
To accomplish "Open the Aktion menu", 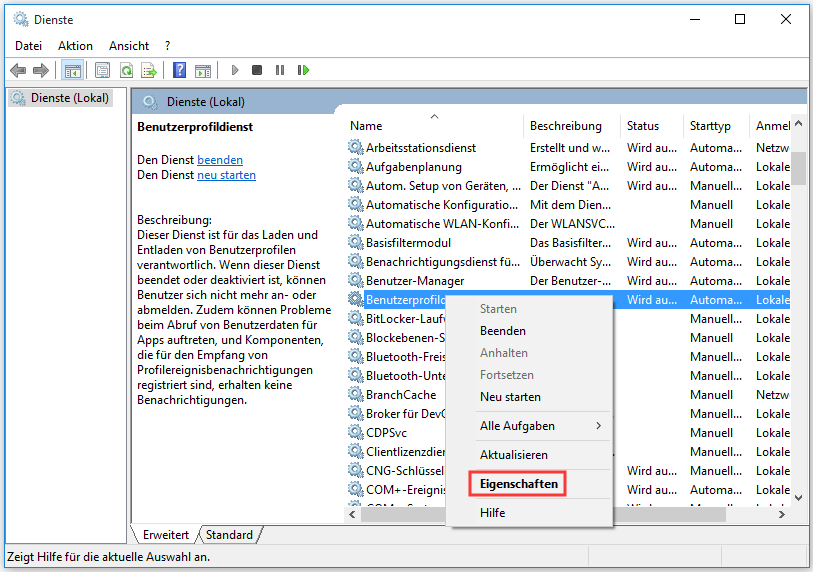I will [75, 46].
